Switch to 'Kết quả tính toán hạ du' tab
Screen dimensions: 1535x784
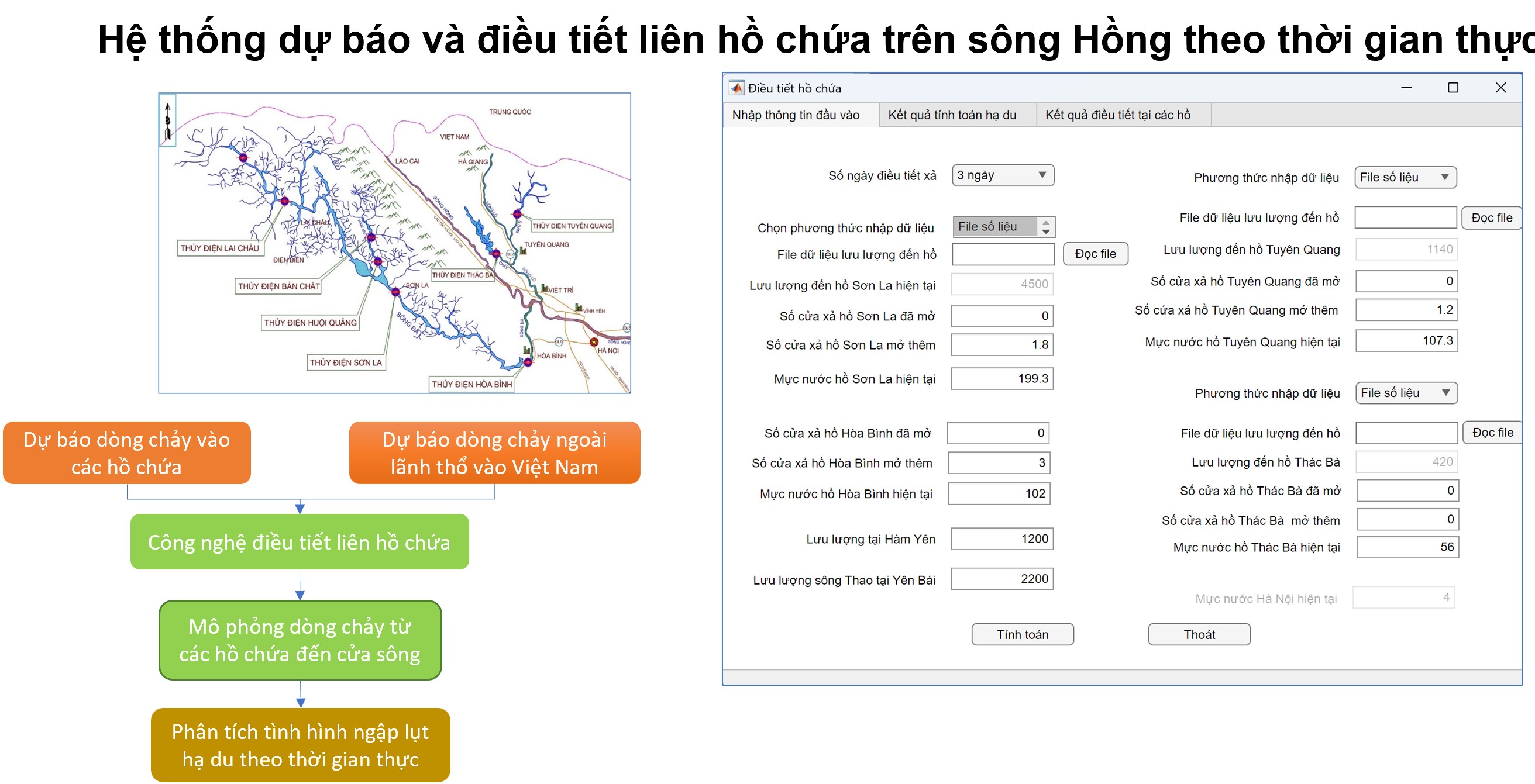point(958,115)
